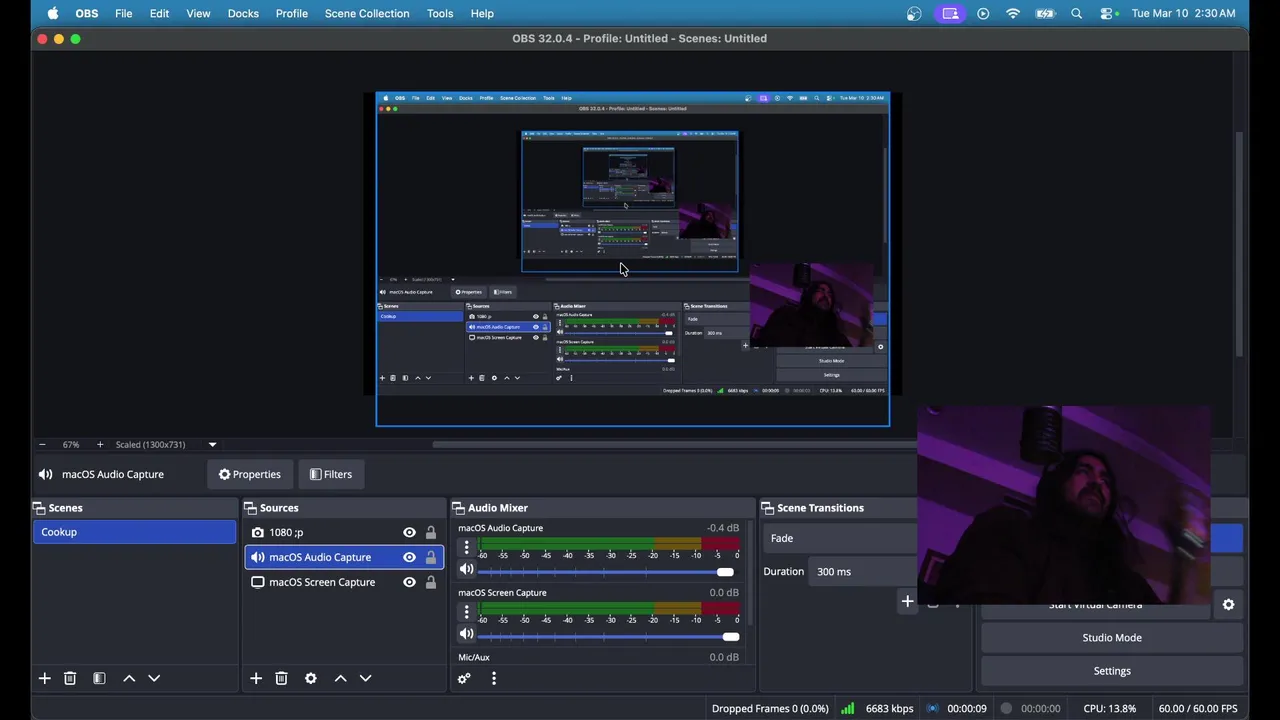1280x720 pixels.
Task: Zoom in preview with plus icon
Action: (99, 444)
